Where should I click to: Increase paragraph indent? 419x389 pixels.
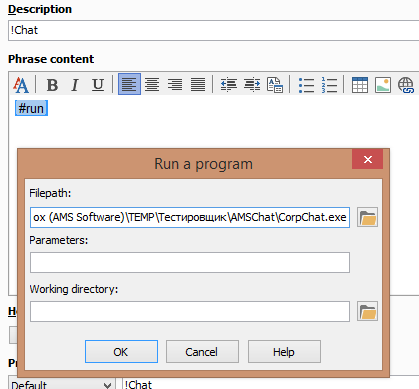(x=252, y=84)
